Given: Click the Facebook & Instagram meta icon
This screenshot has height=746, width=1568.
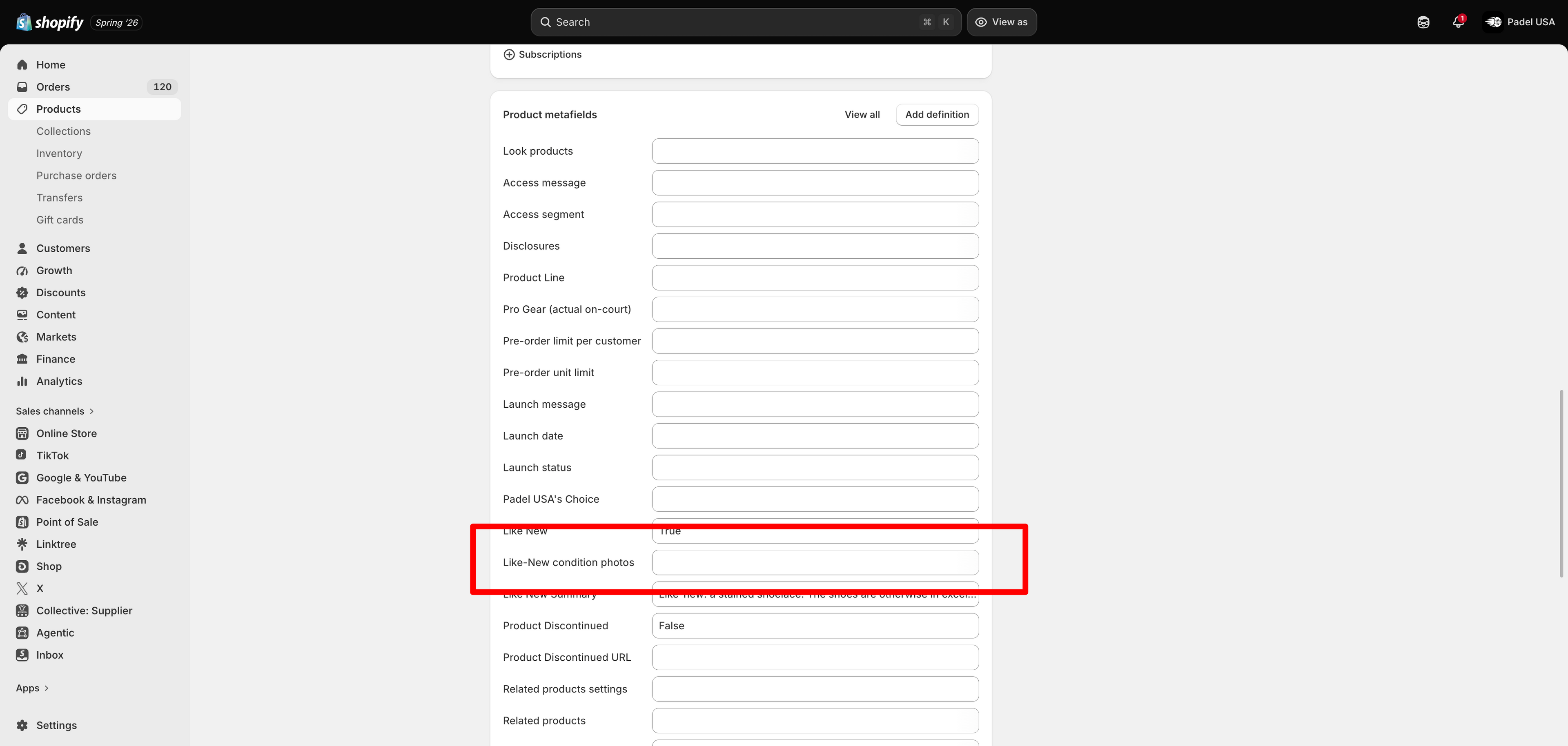Looking at the screenshot, I should tap(22, 500).
